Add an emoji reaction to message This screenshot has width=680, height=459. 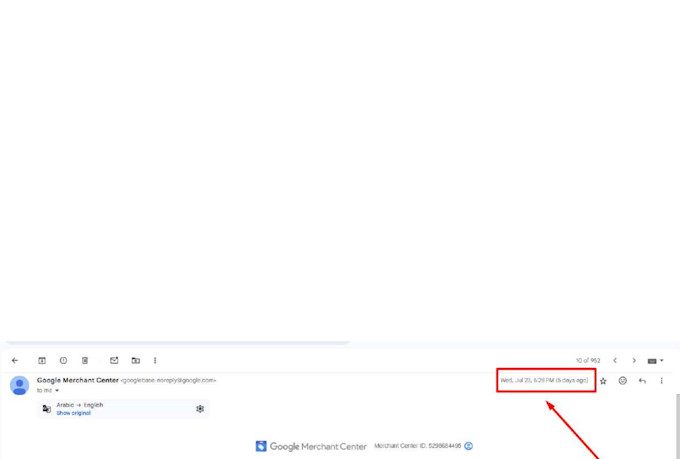pos(623,381)
